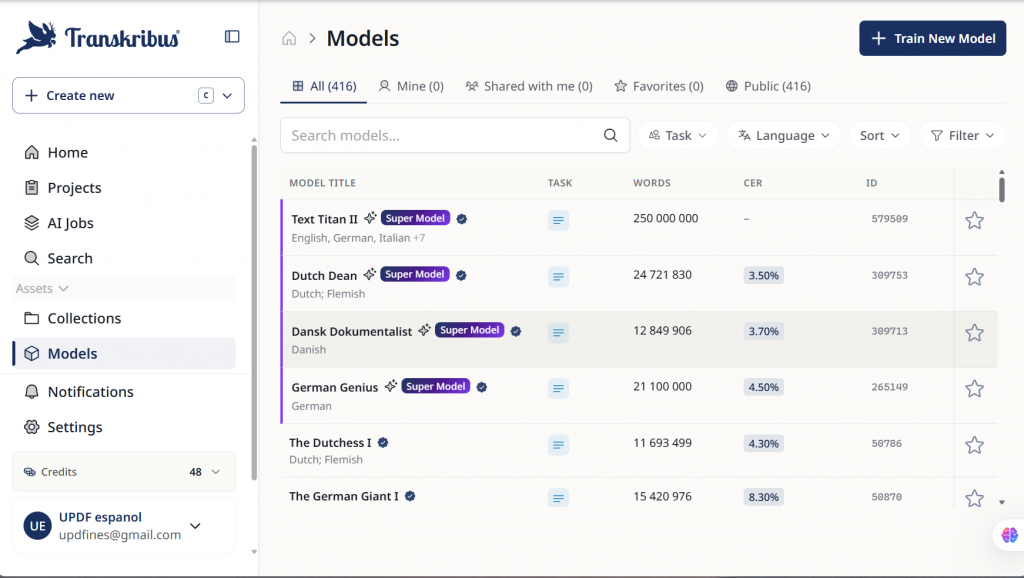The width and height of the screenshot is (1024, 578).
Task: Favorite the Dutch Dean model star
Action: [x=974, y=276]
